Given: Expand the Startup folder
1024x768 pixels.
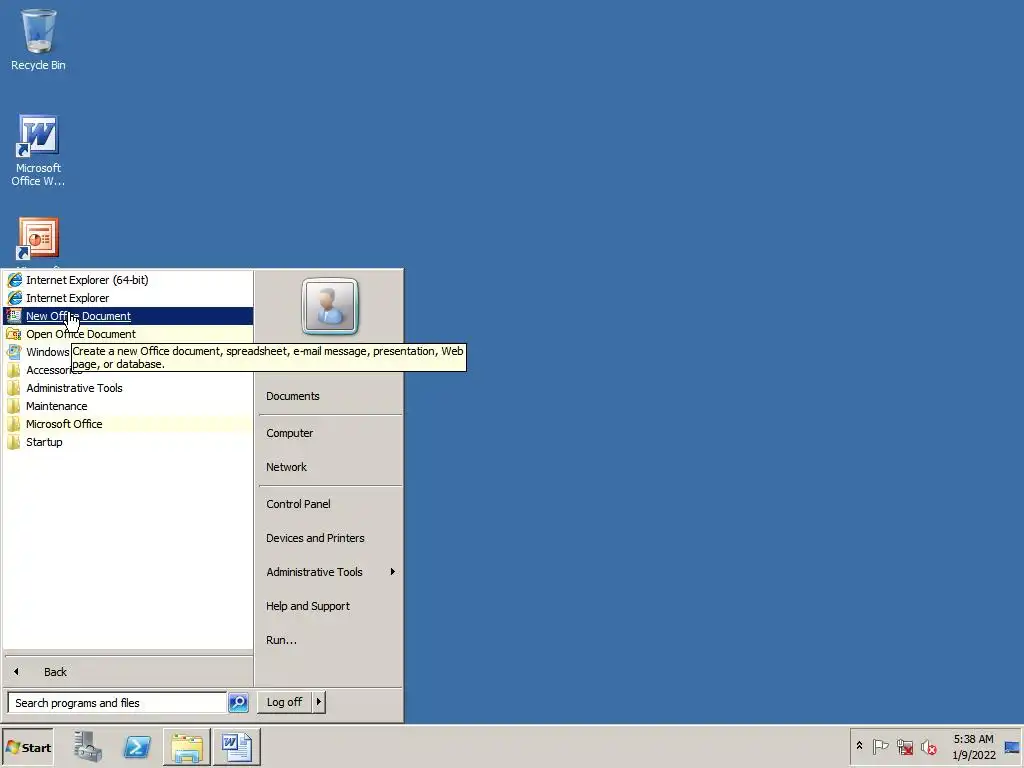Looking at the screenshot, I should 128,442.
